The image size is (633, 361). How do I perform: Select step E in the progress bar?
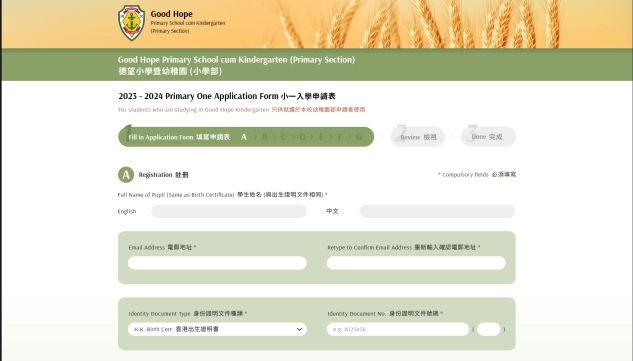pos(321,137)
